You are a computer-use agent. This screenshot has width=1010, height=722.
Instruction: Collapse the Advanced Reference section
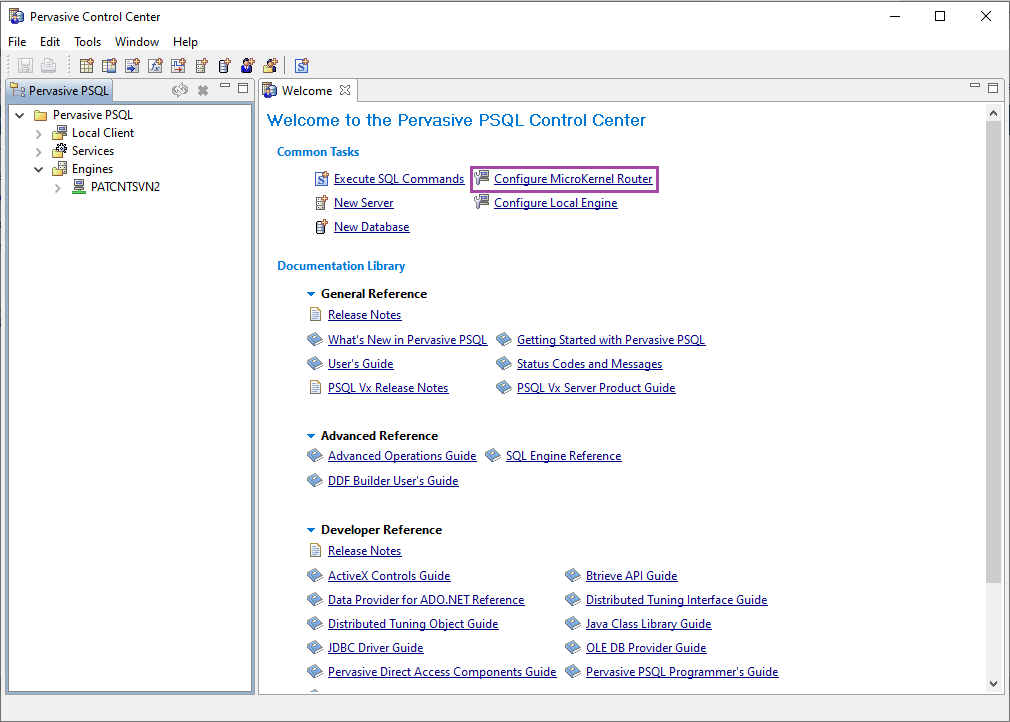click(x=311, y=436)
